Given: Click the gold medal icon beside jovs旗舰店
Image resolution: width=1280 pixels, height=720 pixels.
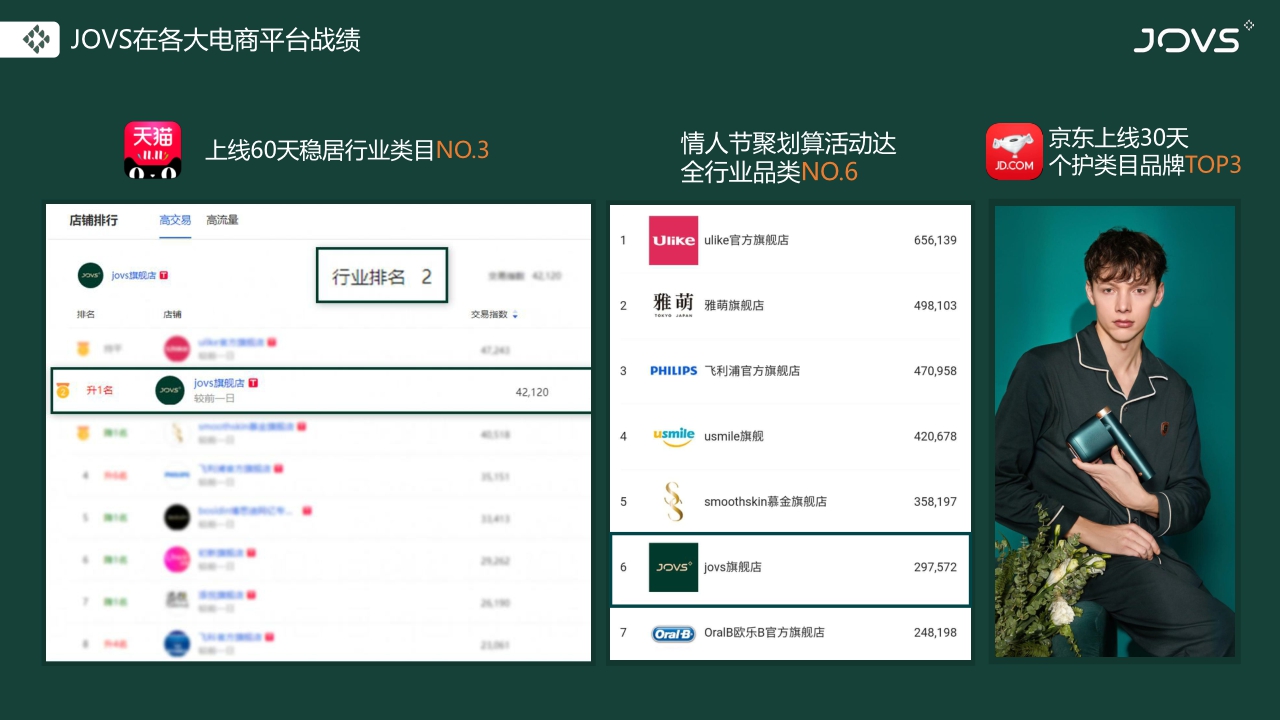Looking at the screenshot, I should pyautogui.click(x=62, y=390).
